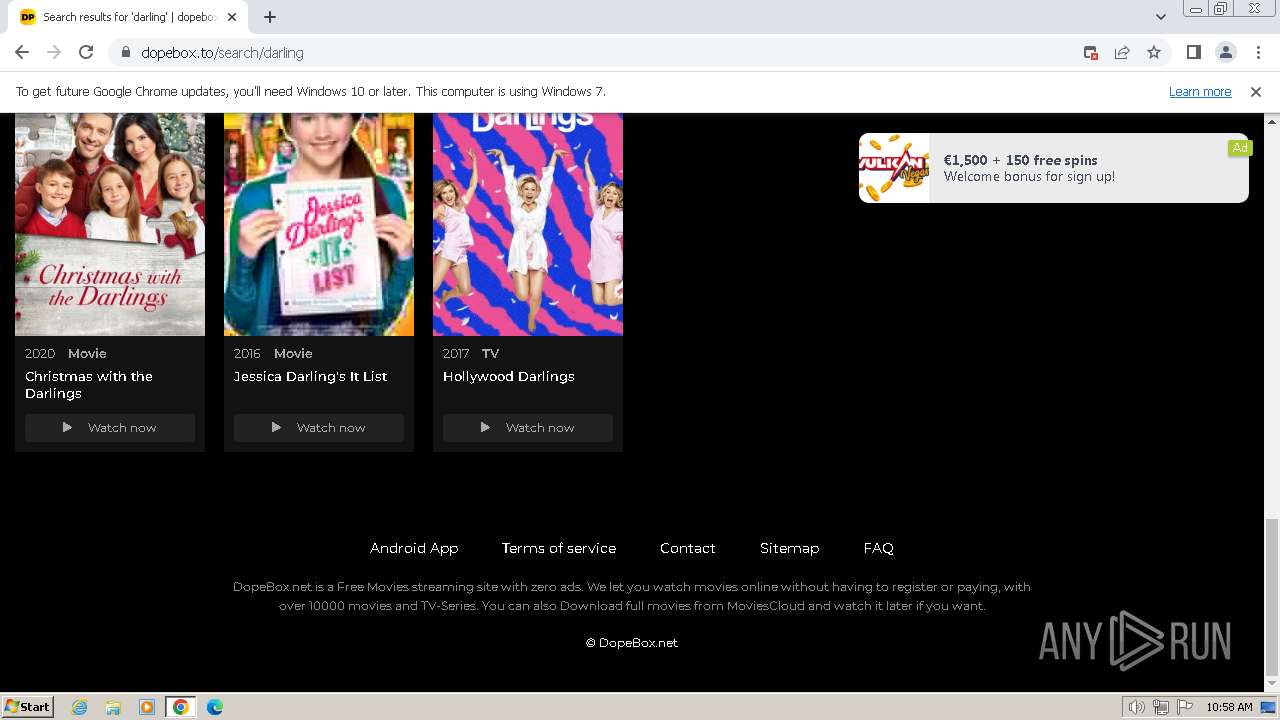The height and width of the screenshot is (720, 1280).
Task: Click the green Ad label badge
Action: (1240, 148)
